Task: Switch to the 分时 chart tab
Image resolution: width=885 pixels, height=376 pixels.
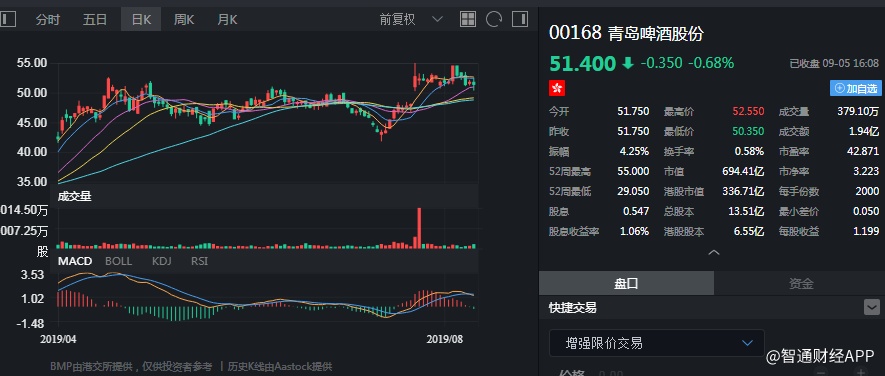Action: click(x=47, y=20)
